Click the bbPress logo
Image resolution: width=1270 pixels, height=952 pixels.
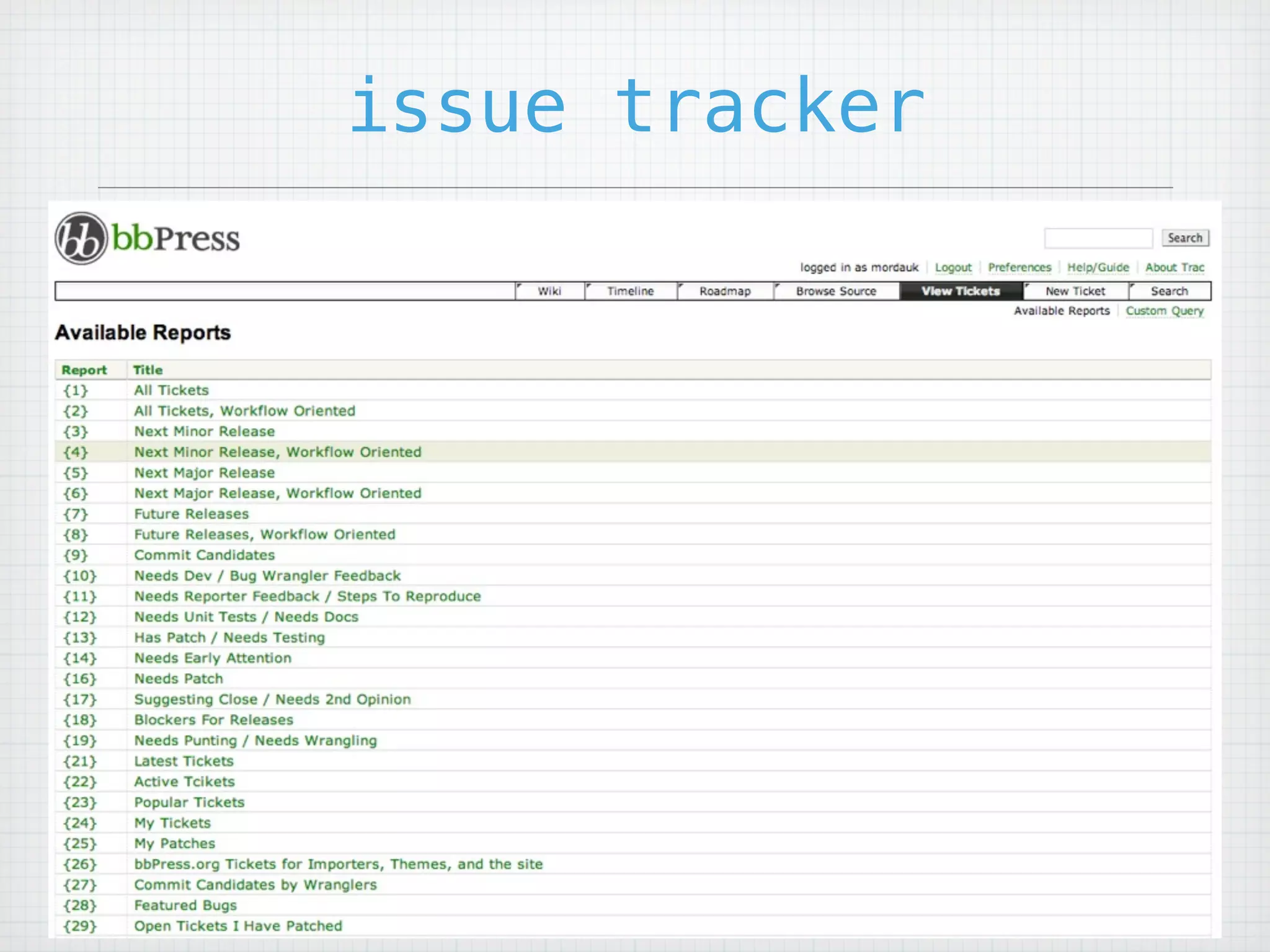[148, 239]
